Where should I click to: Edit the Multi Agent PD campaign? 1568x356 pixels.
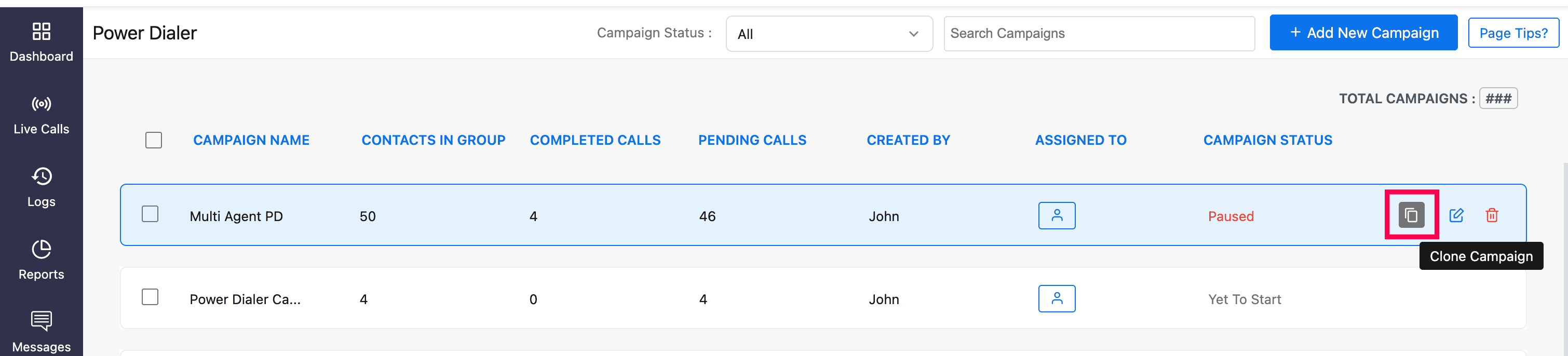(1456, 215)
